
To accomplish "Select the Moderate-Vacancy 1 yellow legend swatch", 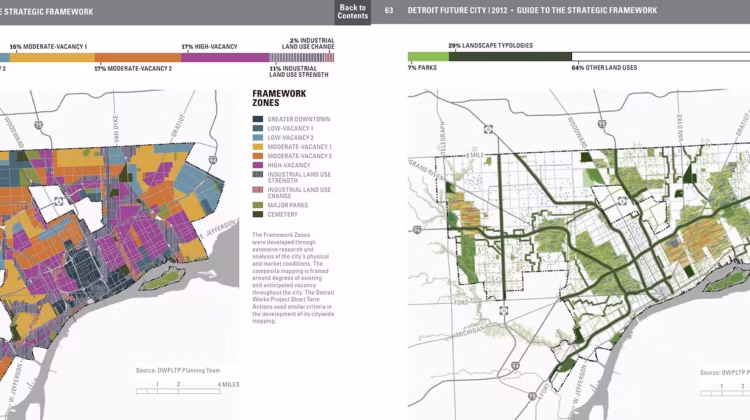I will tap(258, 147).
